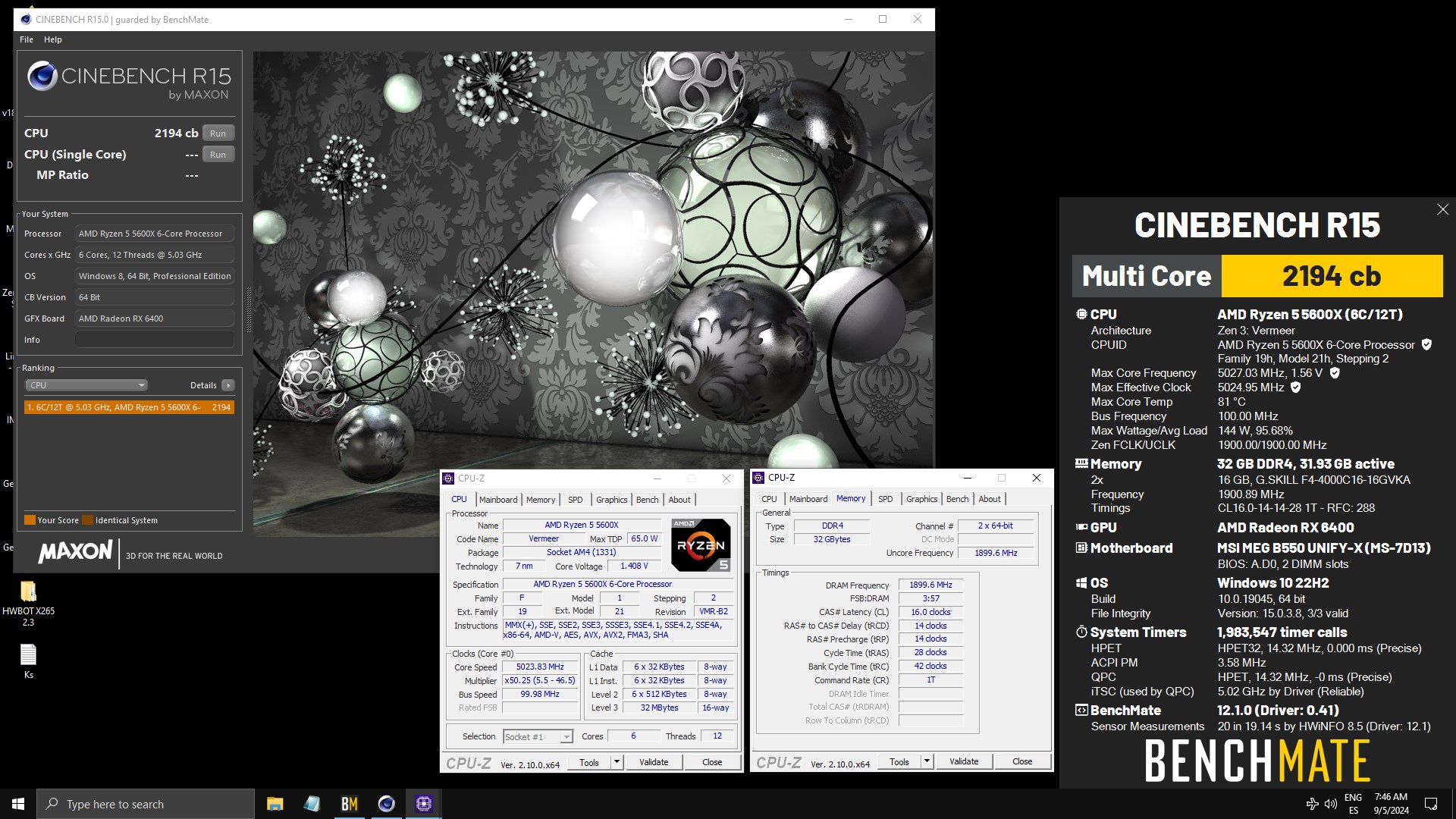Click the OS Windows icon in BenchMate

(x=1081, y=582)
